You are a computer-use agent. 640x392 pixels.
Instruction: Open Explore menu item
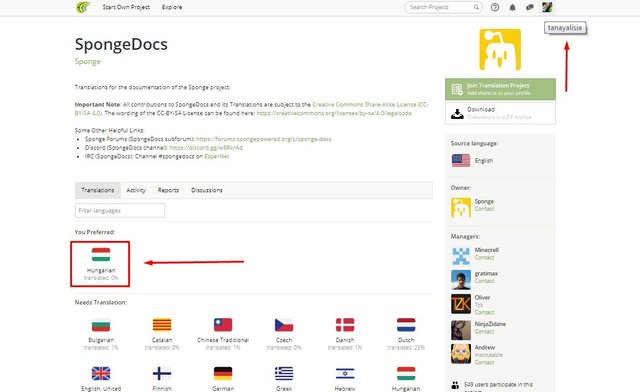[x=172, y=7]
